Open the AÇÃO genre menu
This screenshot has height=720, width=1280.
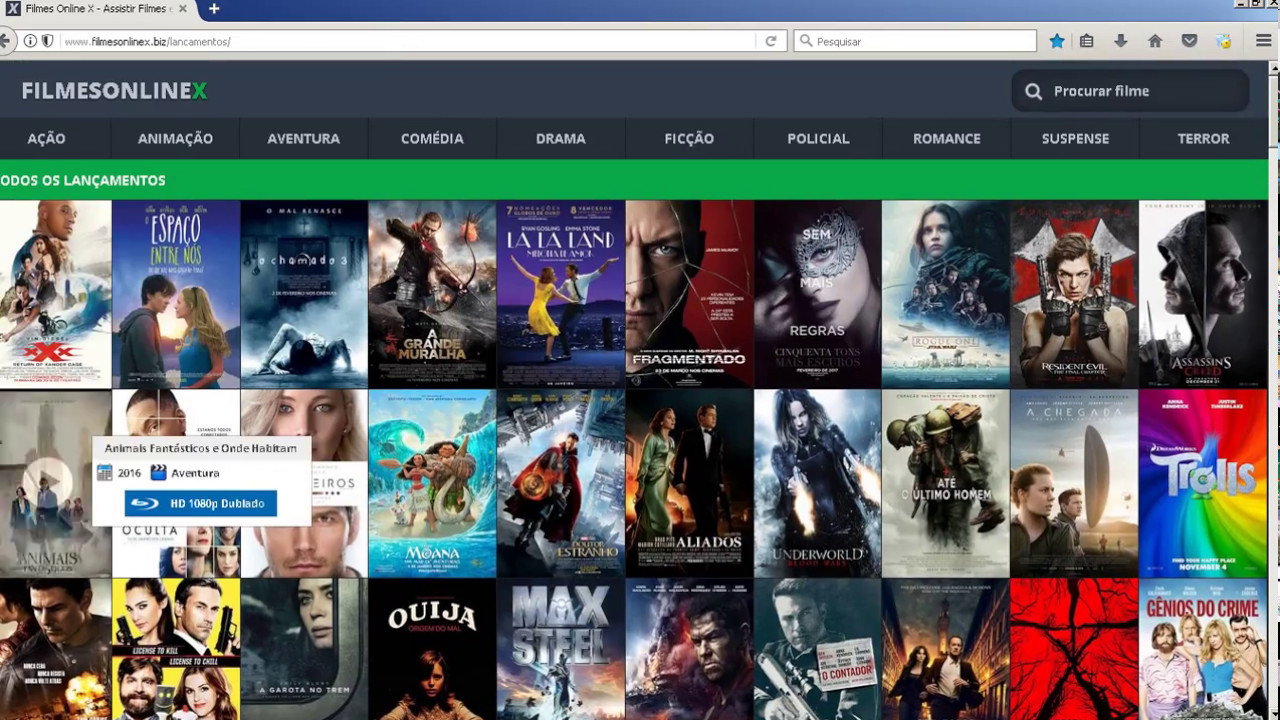click(x=46, y=139)
